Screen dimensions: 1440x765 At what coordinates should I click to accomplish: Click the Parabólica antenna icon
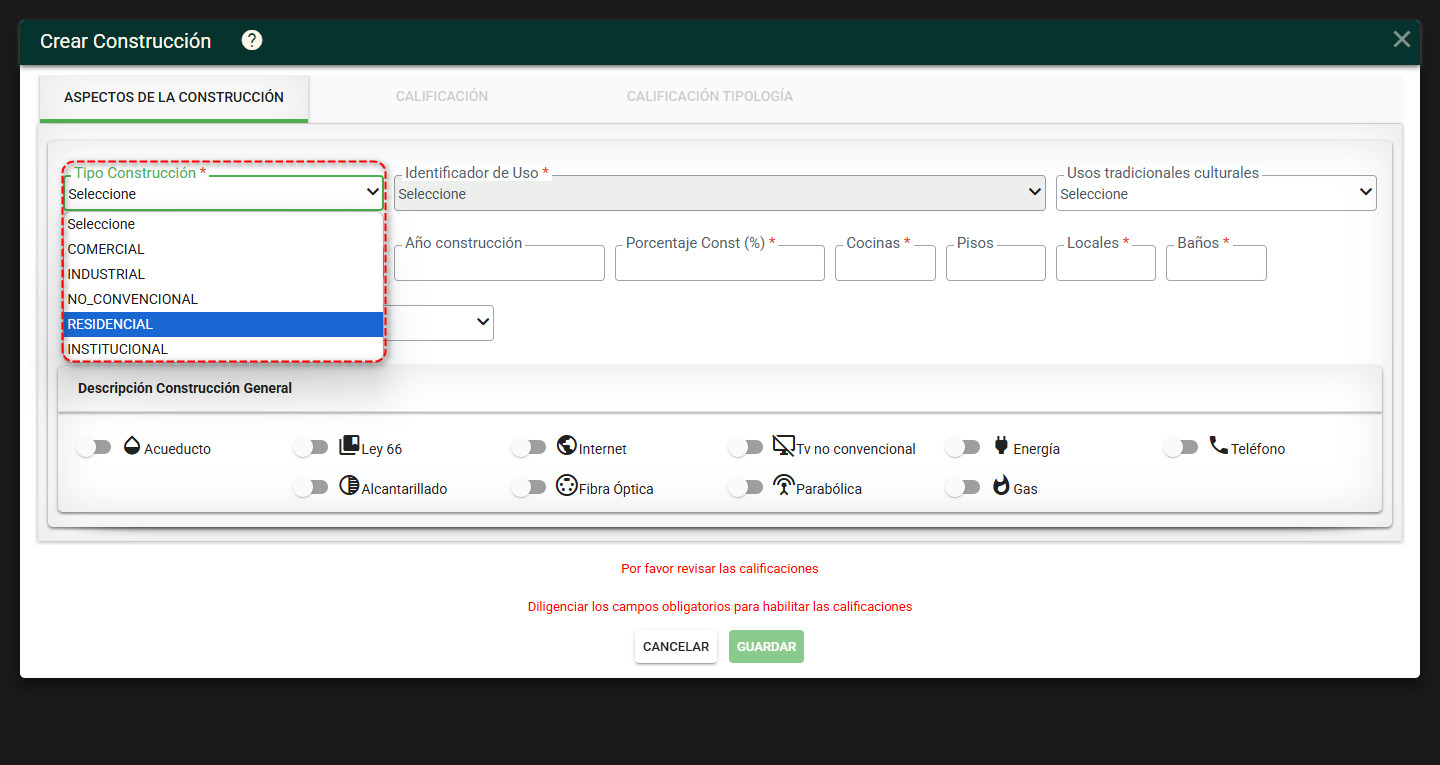point(784,486)
